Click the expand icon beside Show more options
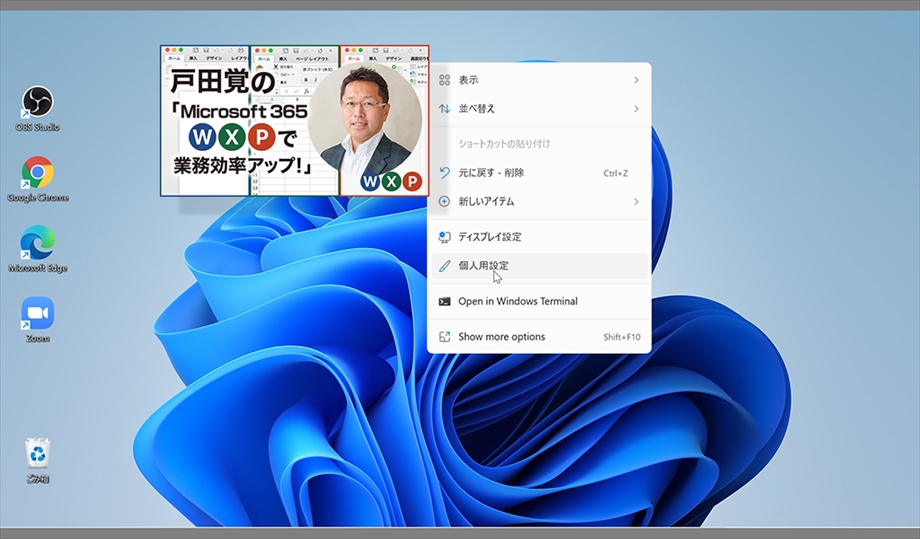This screenshot has height=539, width=920. point(445,337)
